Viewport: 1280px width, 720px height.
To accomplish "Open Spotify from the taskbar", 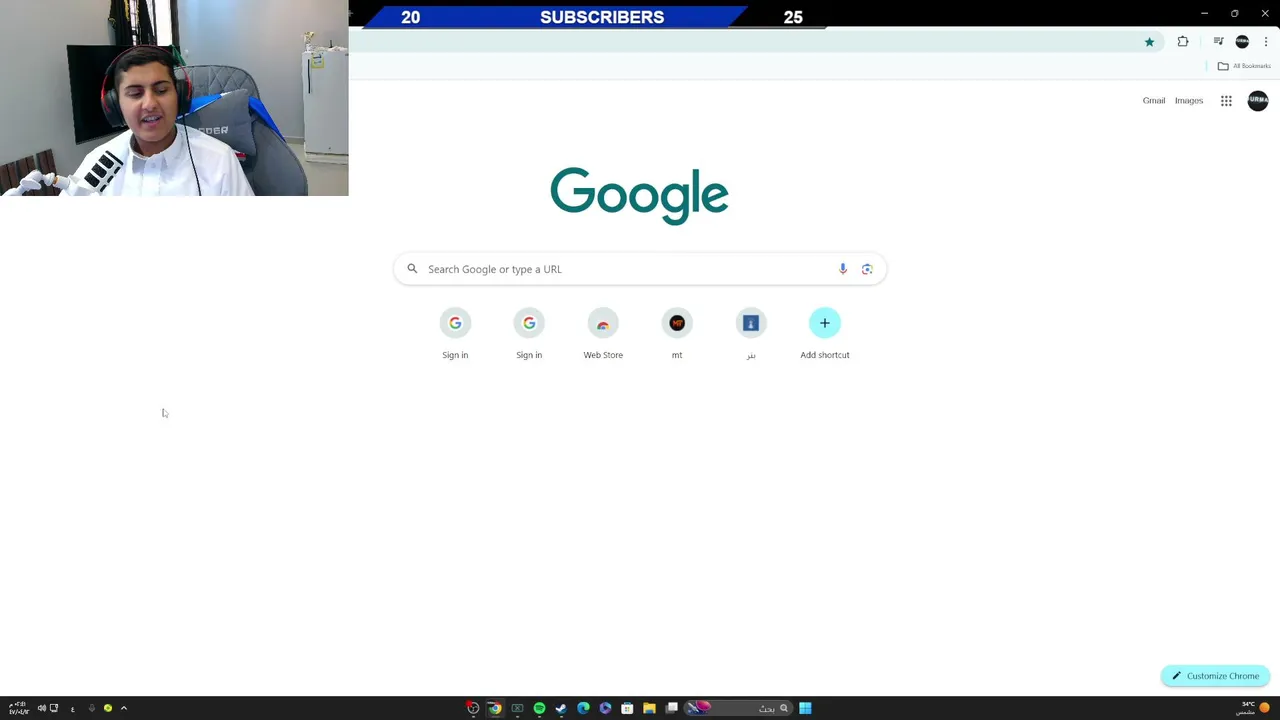I will click(x=539, y=708).
